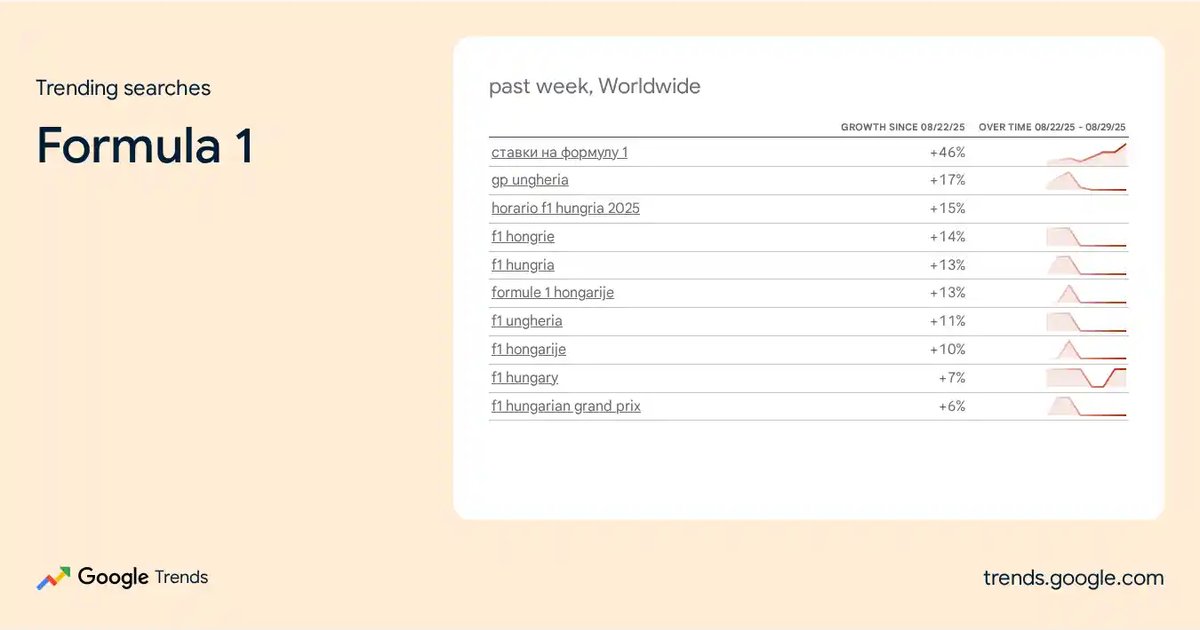Viewport: 1200px width, 630px height.
Task: Click the 'past week, Worldwide' heading
Action: 595,87
